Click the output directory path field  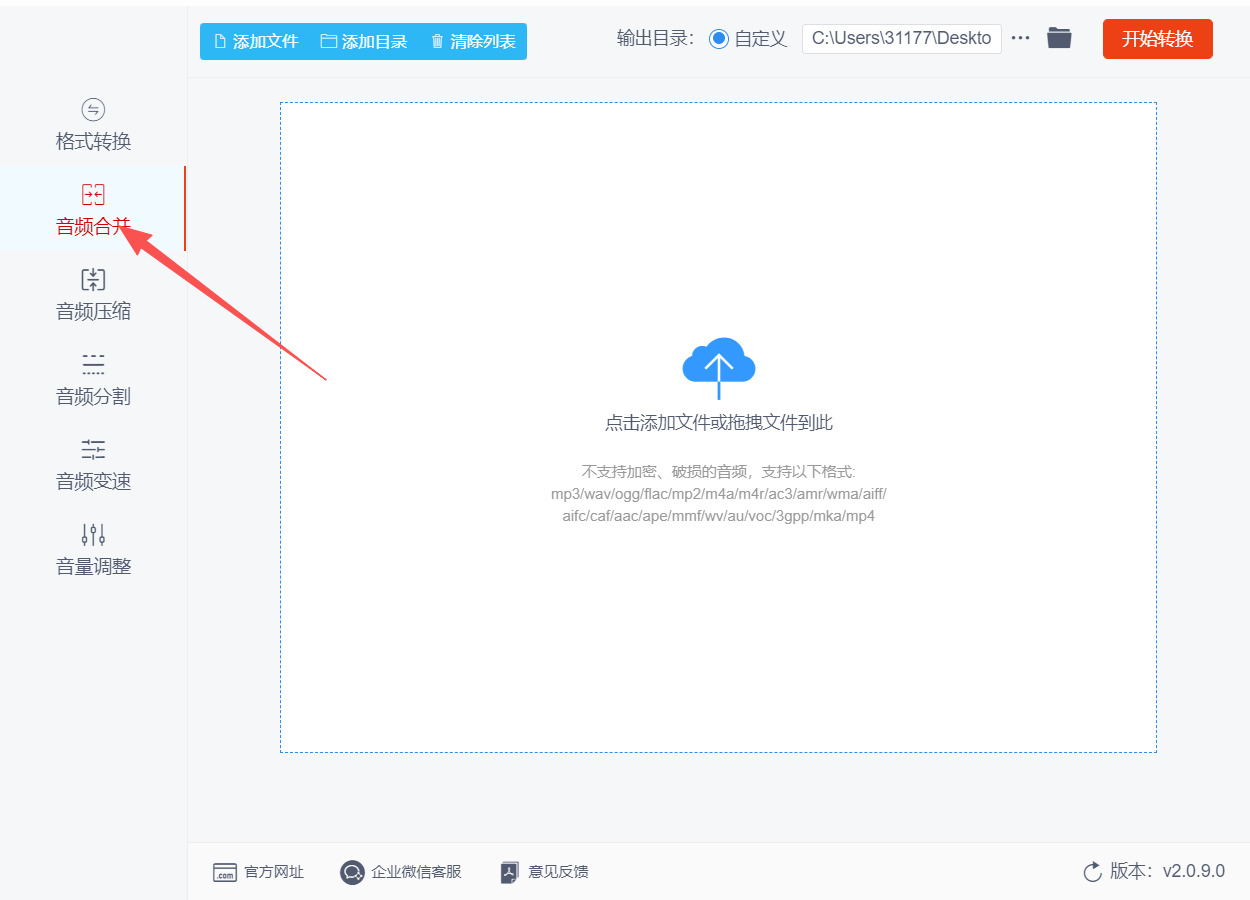pos(902,39)
